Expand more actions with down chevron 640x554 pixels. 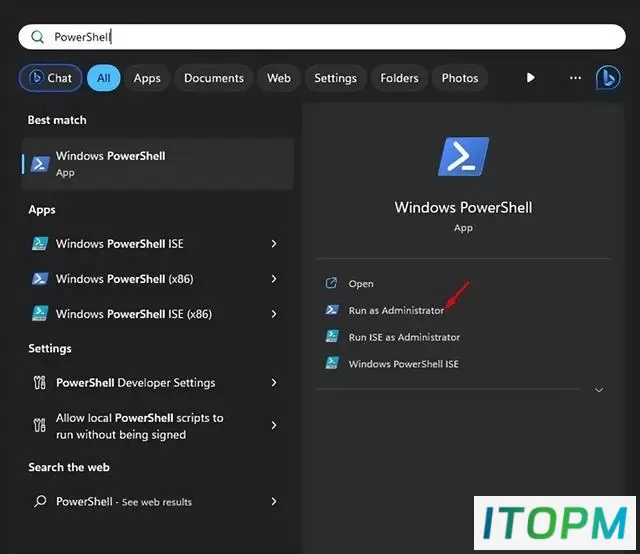[x=599, y=390]
